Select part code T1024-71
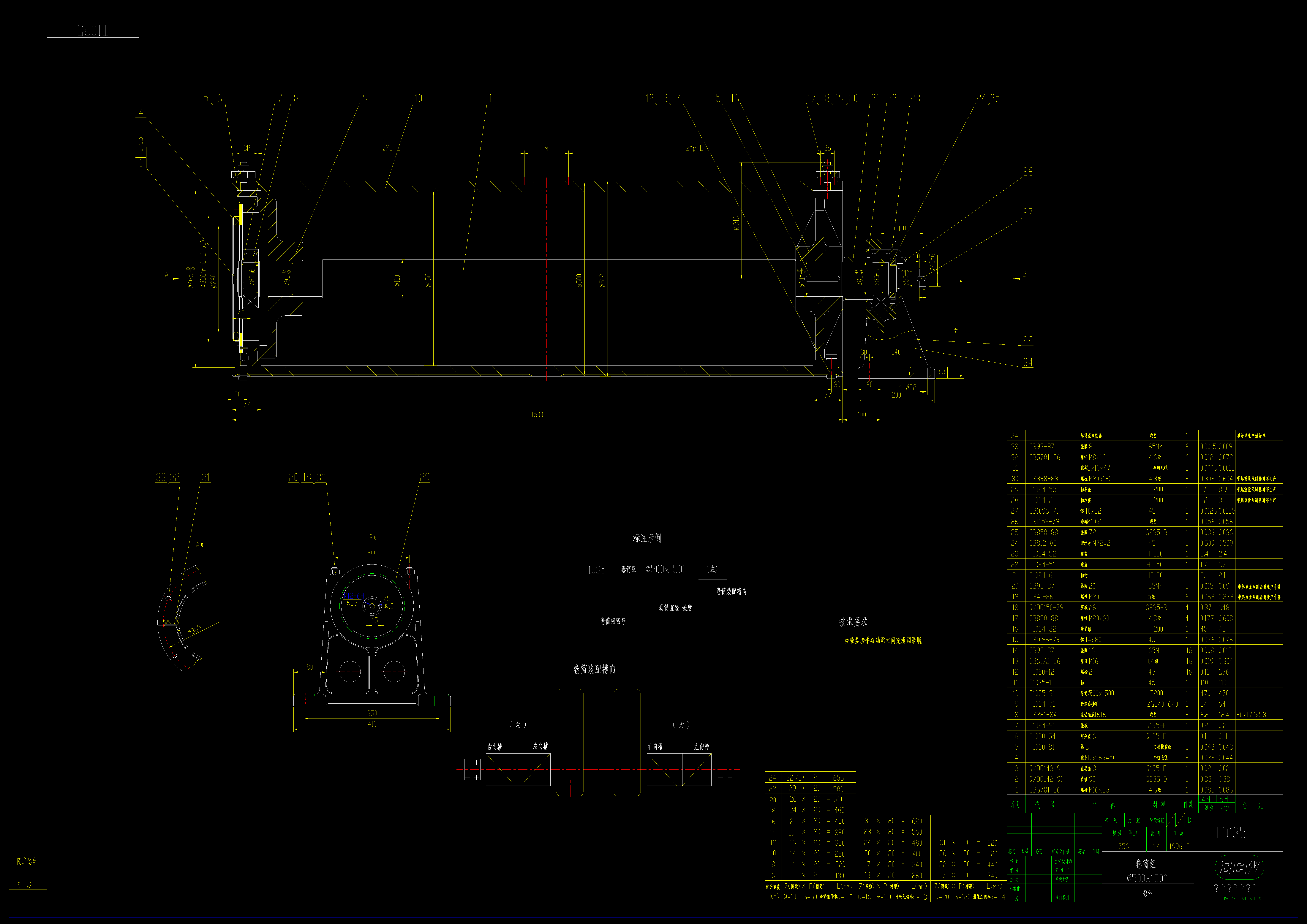Image resolution: width=1307 pixels, height=924 pixels. coord(1042,704)
